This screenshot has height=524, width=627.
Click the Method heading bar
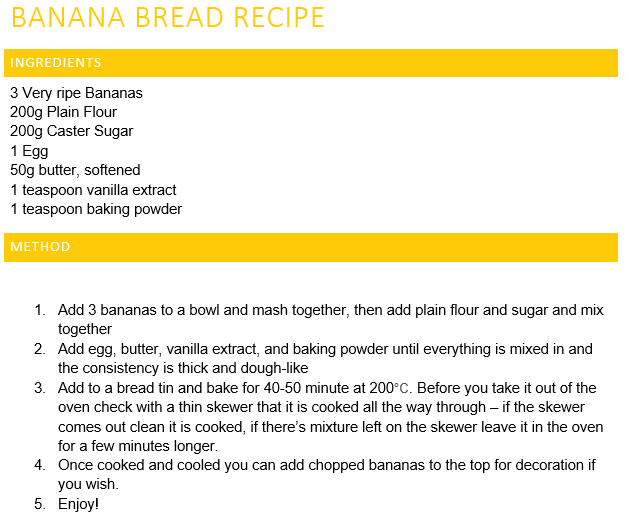[311, 247]
